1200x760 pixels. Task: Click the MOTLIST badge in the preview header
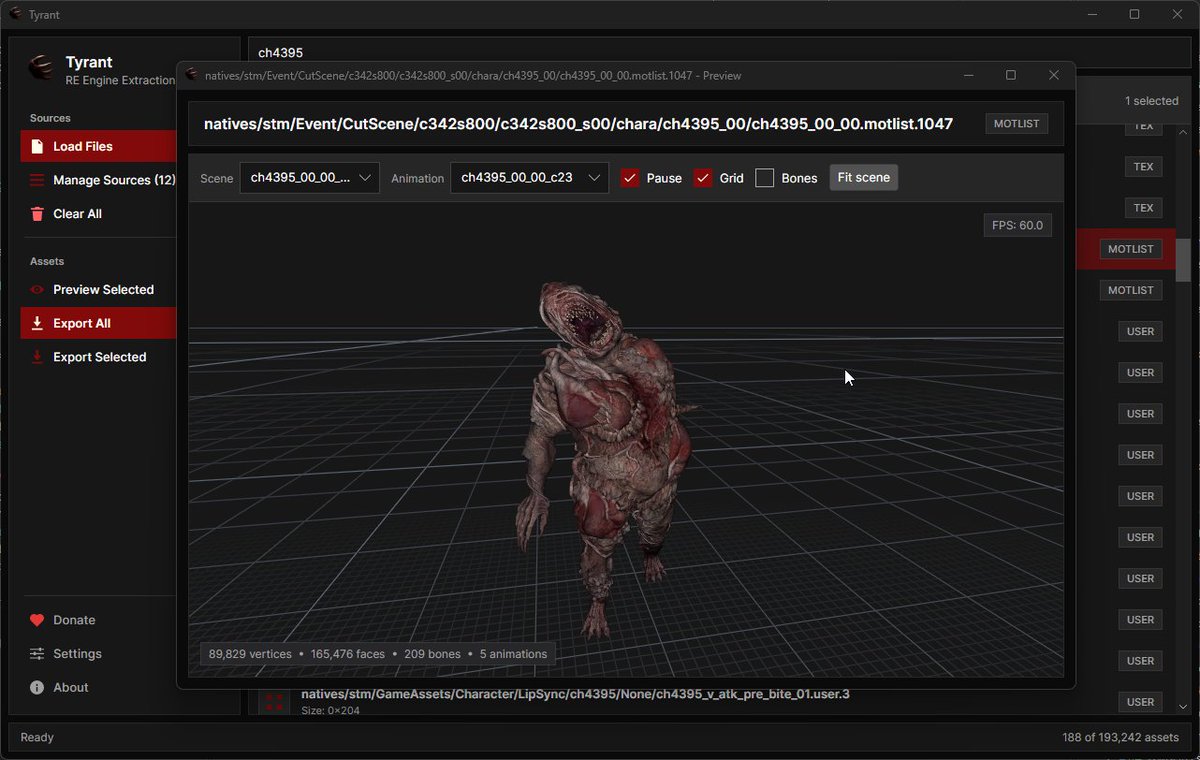click(1017, 124)
